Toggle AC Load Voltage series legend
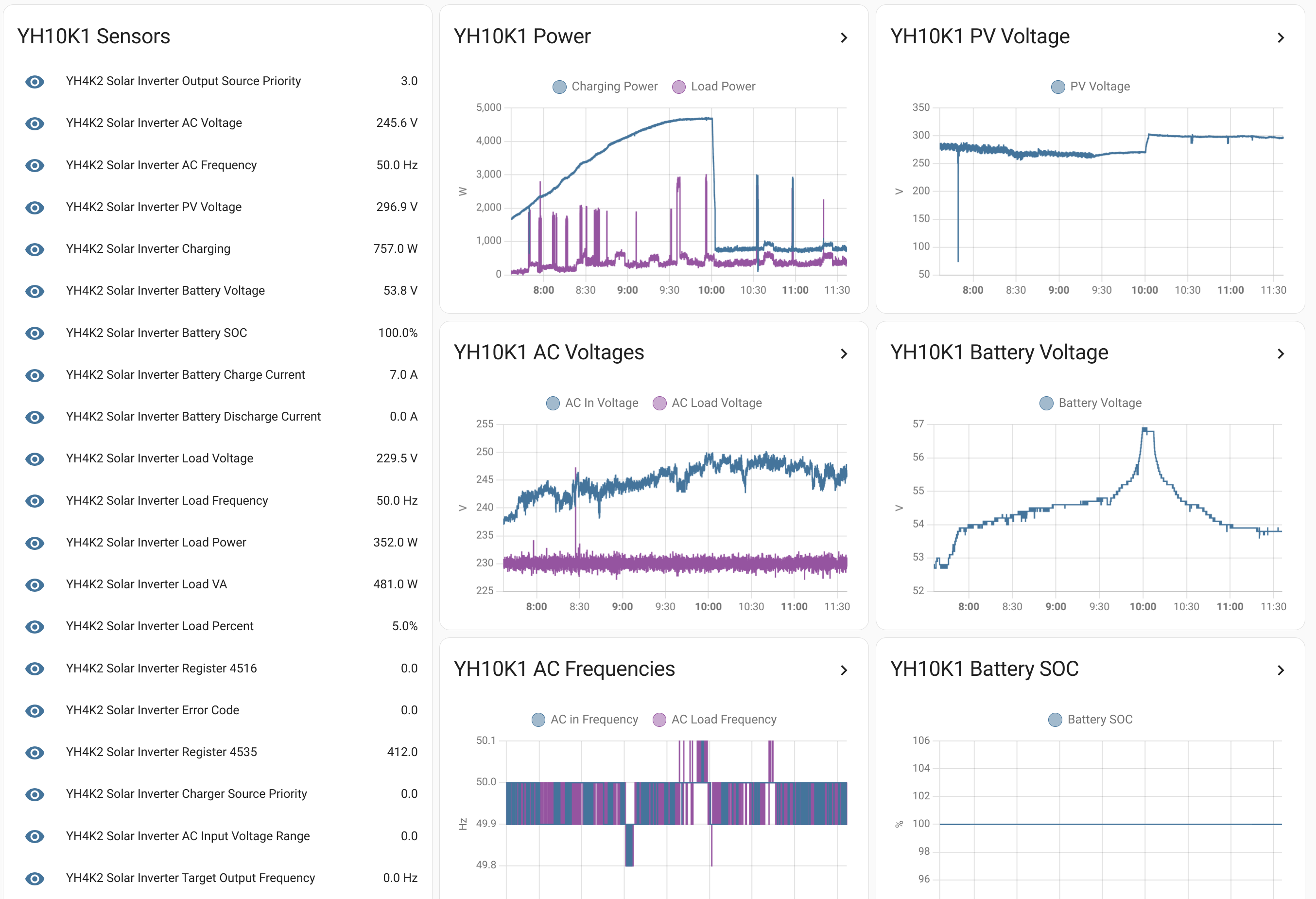Image resolution: width=1316 pixels, height=899 pixels. [x=707, y=404]
